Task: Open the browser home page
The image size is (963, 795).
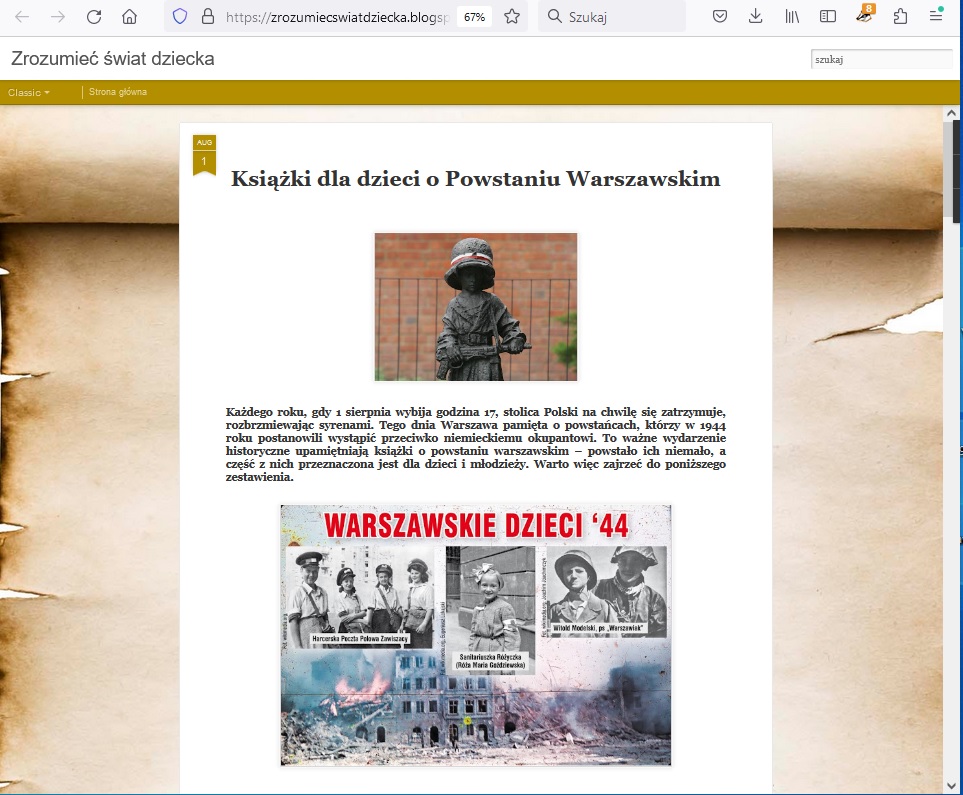Action: (130, 17)
